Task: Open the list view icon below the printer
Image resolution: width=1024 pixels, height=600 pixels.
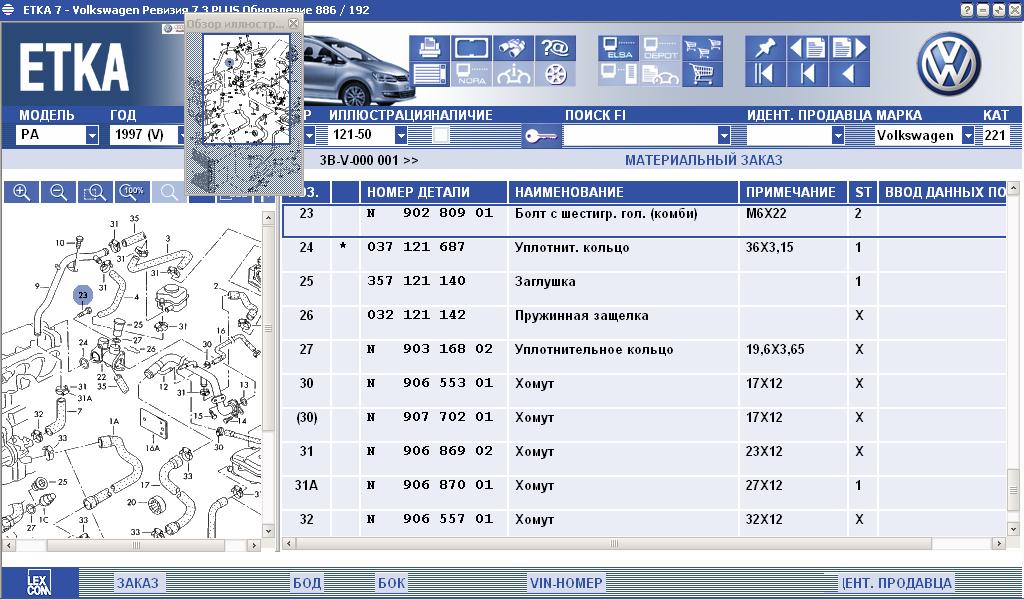Action: [430, 74]
